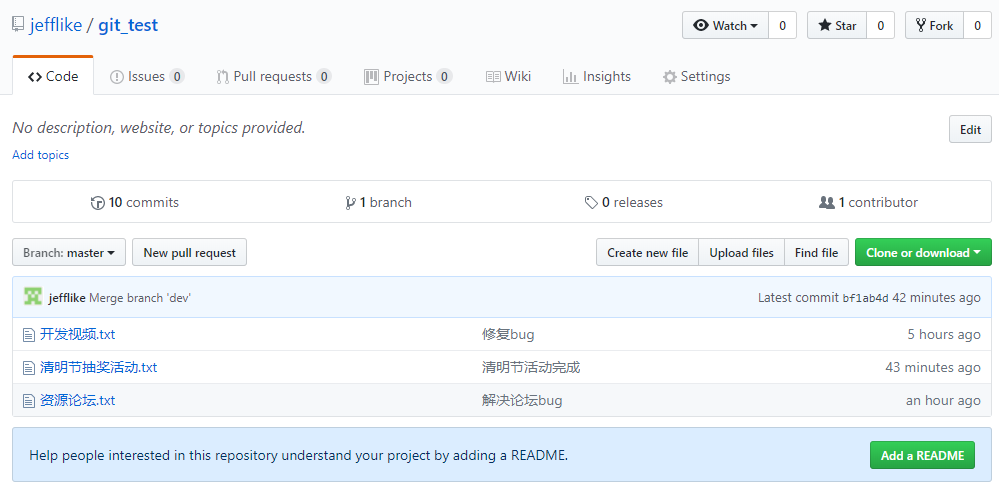Open the 10 commits link

pyautogui.click(x=135, y=203)
